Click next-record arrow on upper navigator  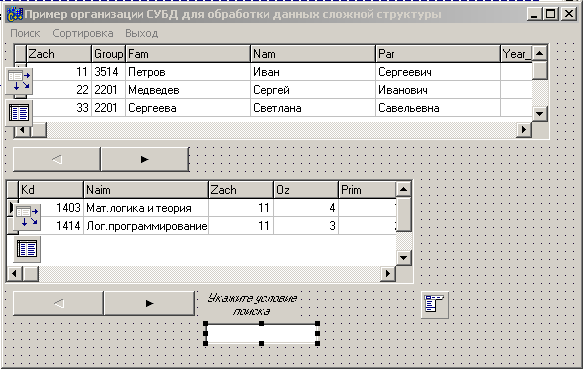pyautogui.click(x=145, y=160)
